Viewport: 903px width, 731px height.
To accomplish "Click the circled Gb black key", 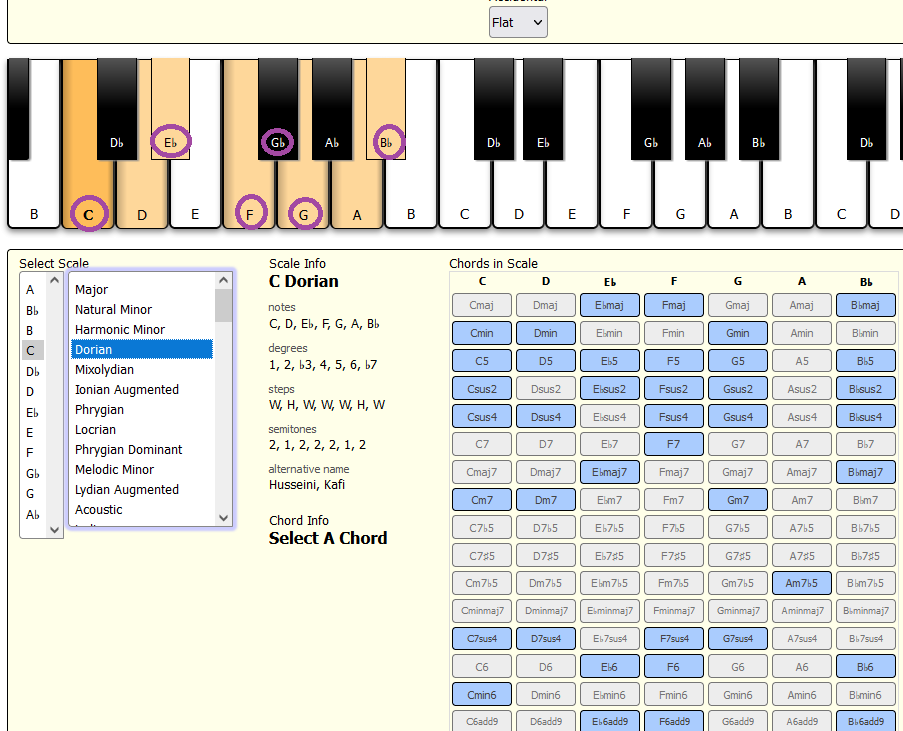I will [278, 108].
